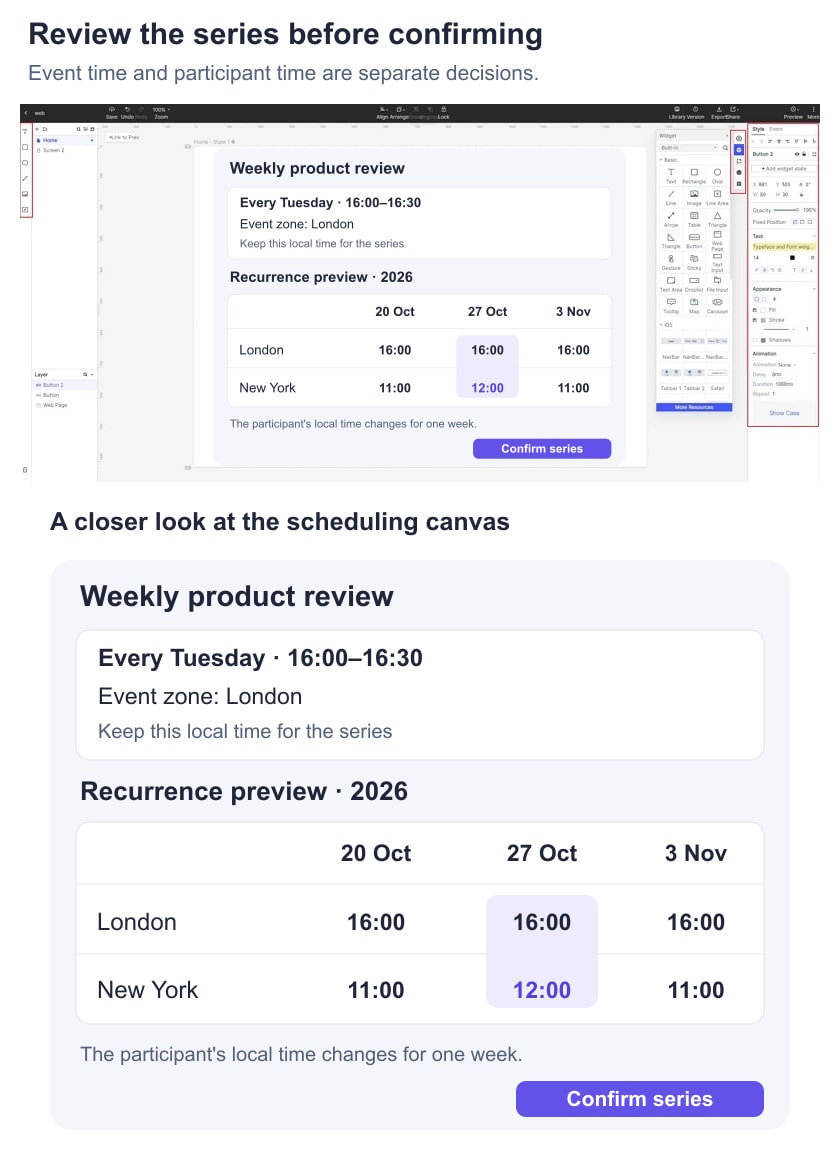Click the Lock icon in the top bar
This screenshot has width=840, height=1160.
point(443,109)
